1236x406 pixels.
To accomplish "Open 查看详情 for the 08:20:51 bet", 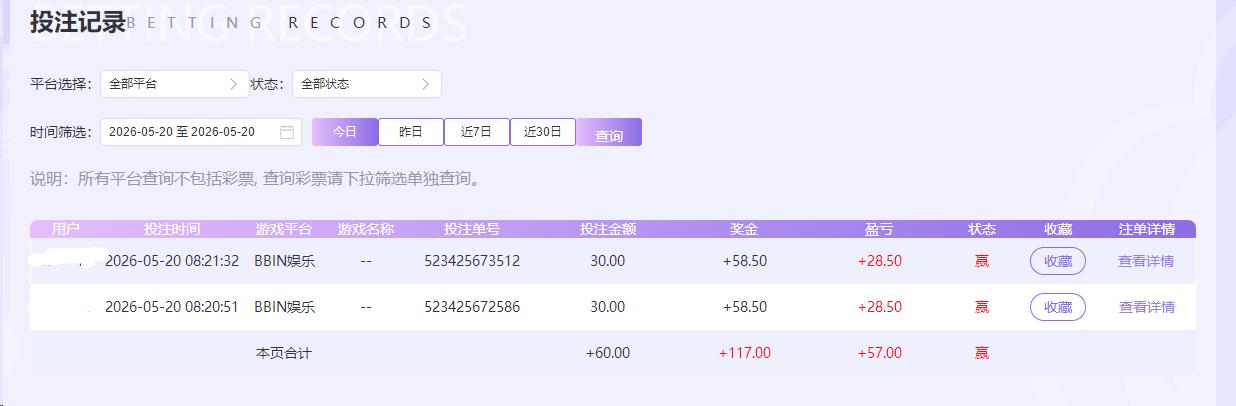I will tap(1147, 307).
